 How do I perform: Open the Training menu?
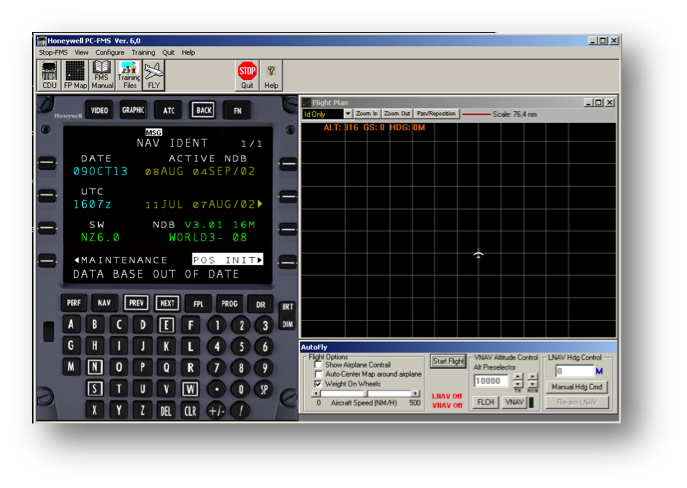[143, 52]
